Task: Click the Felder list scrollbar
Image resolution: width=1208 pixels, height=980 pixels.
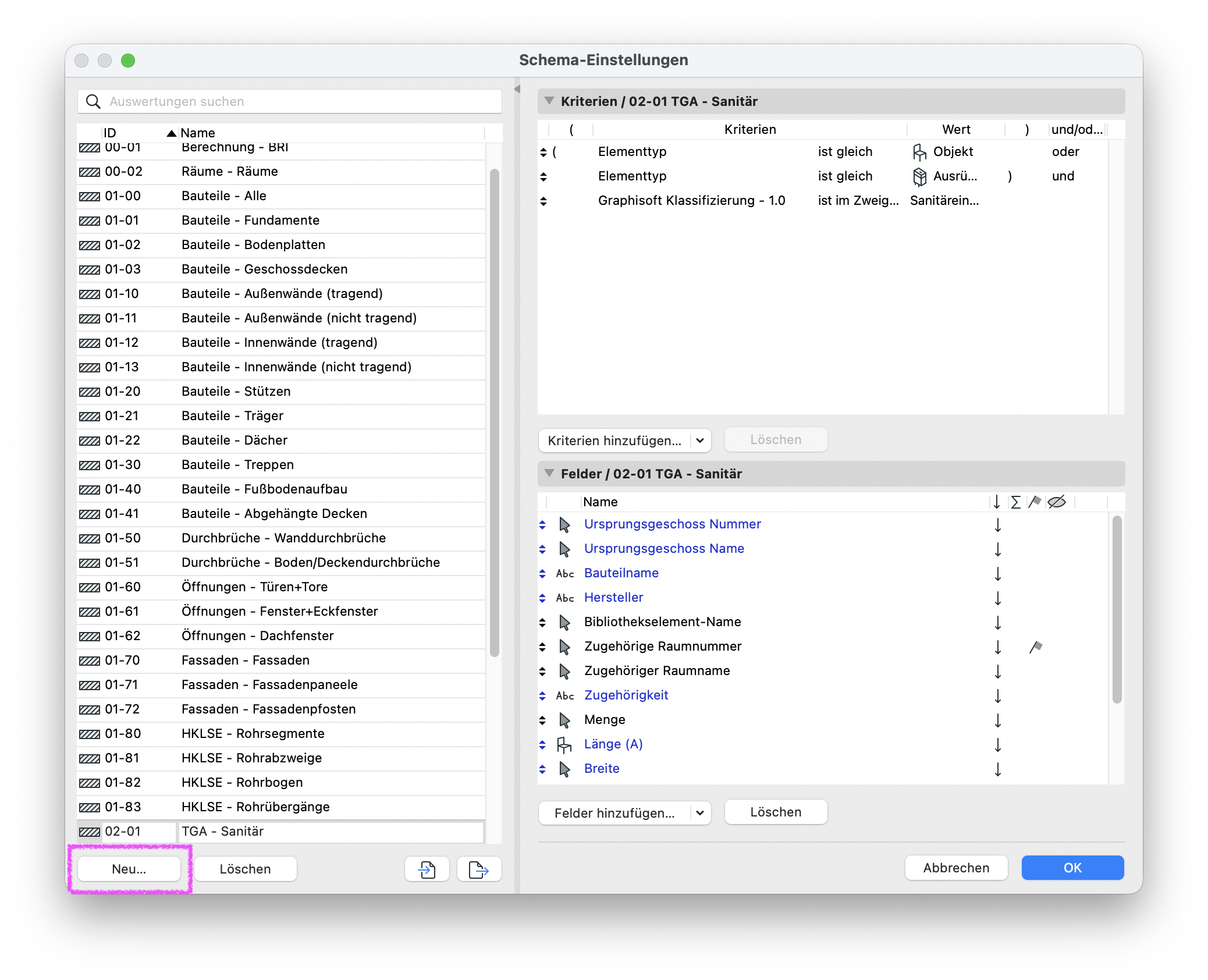Action: point(1117,610)
